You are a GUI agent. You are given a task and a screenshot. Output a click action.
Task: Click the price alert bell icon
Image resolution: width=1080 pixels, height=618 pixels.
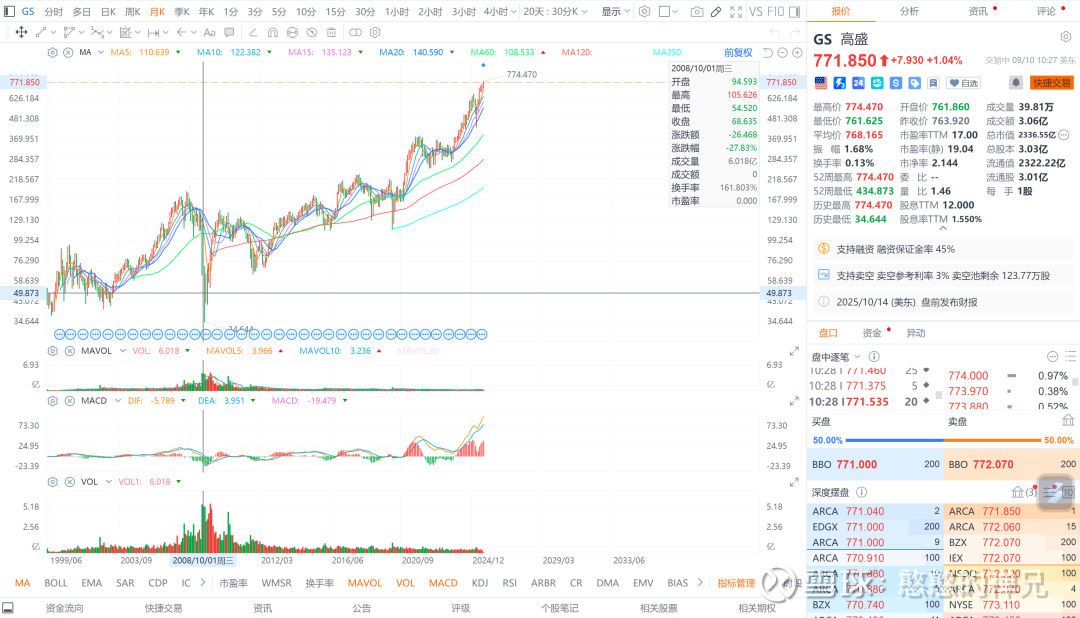tap(1016, 83)
